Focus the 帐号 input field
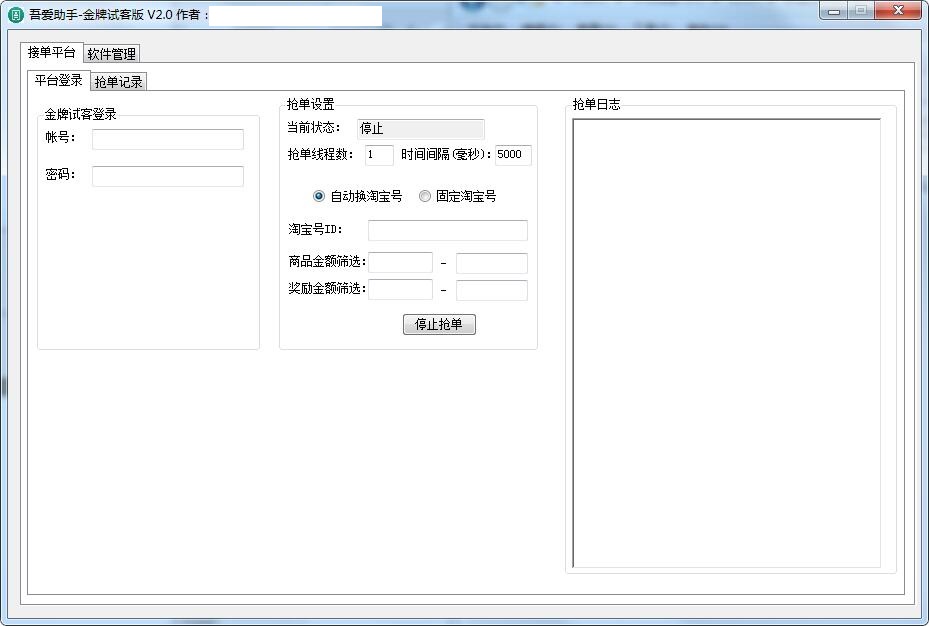Screen dimensions: 929x626 click(168, 139)
